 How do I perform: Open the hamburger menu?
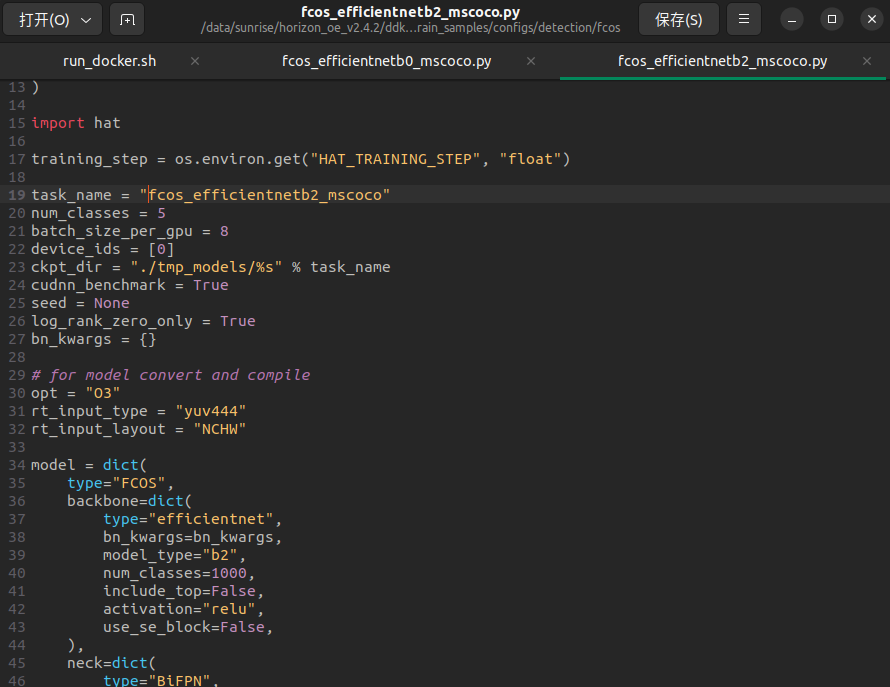tap(743, 19)
